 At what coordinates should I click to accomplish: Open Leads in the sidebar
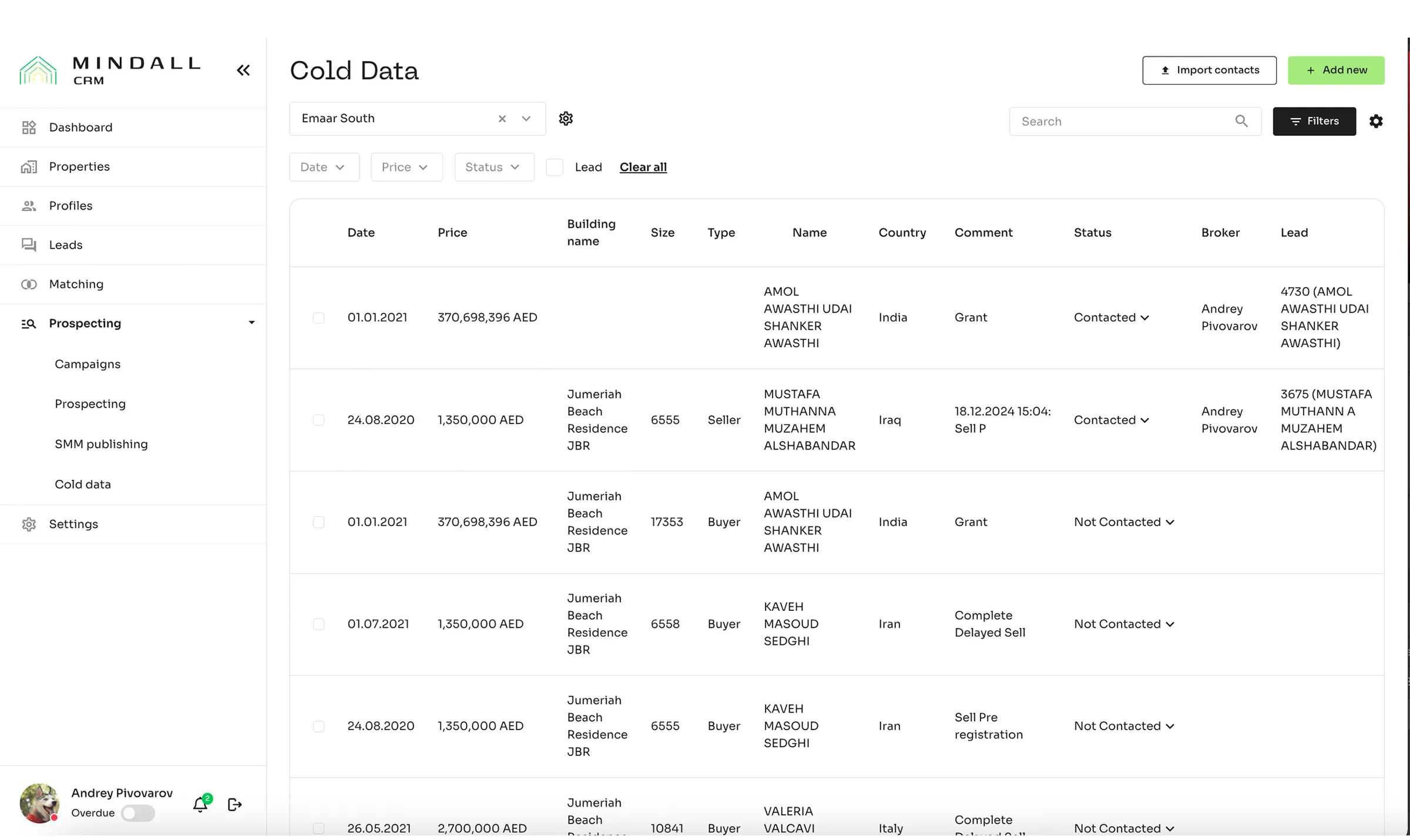[66, 245]
